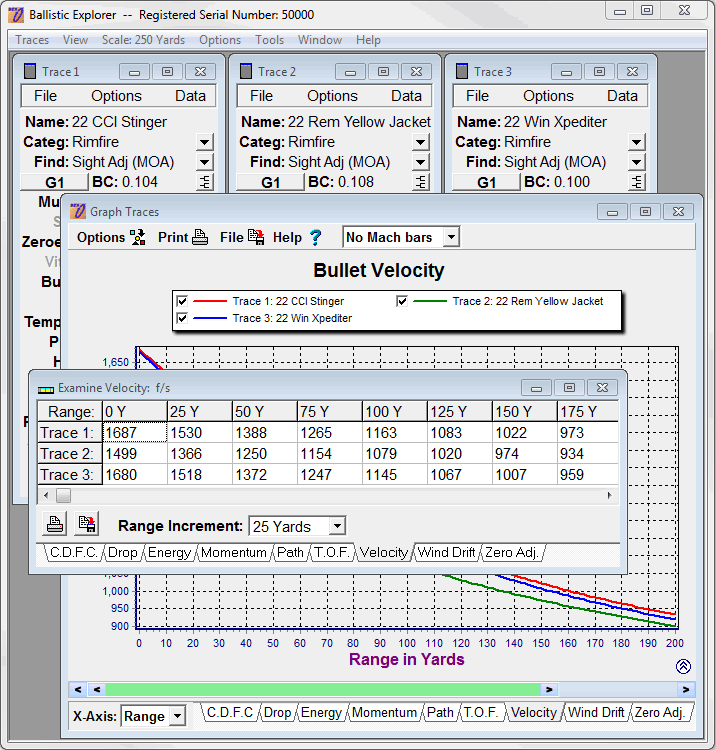Click G1 button in Trace 3
The width and height of the screenshot is (716, 750).
(486, 182)
